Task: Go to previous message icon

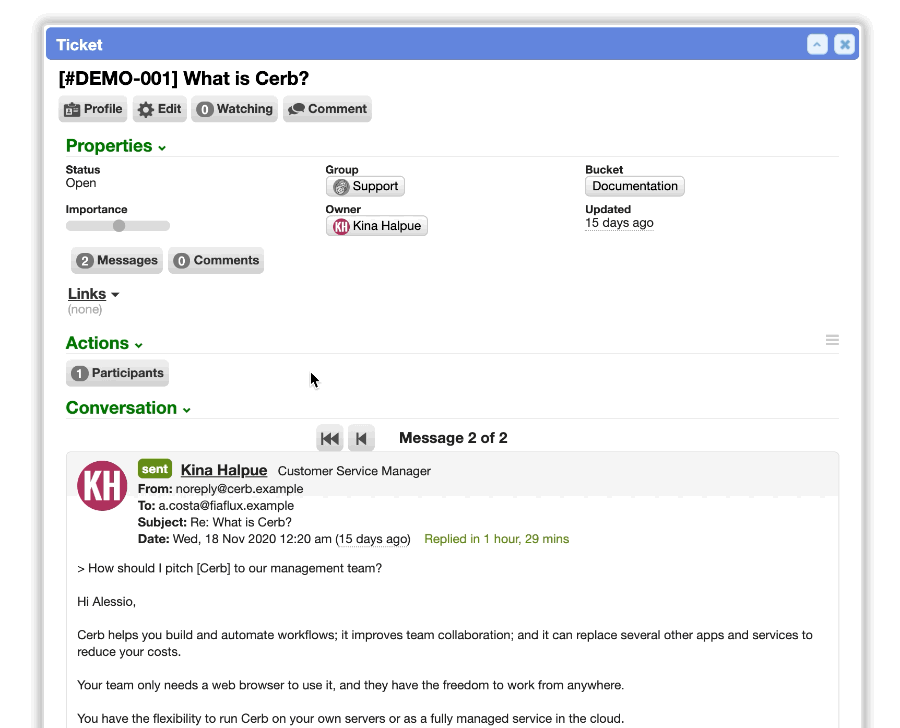Action: (361, 439)
